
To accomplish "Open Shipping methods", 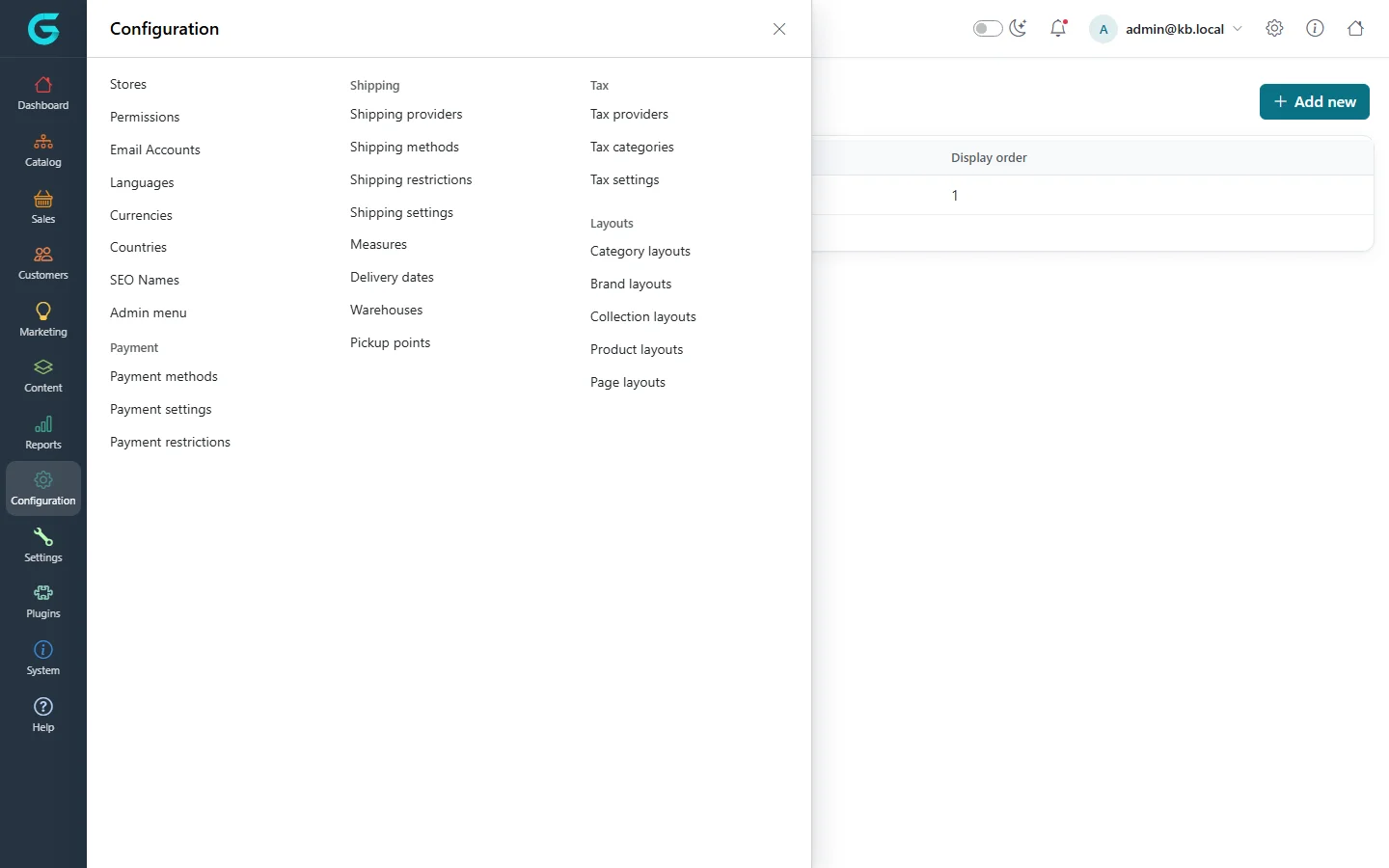I will pyautogui.click(x=404, y=147).
